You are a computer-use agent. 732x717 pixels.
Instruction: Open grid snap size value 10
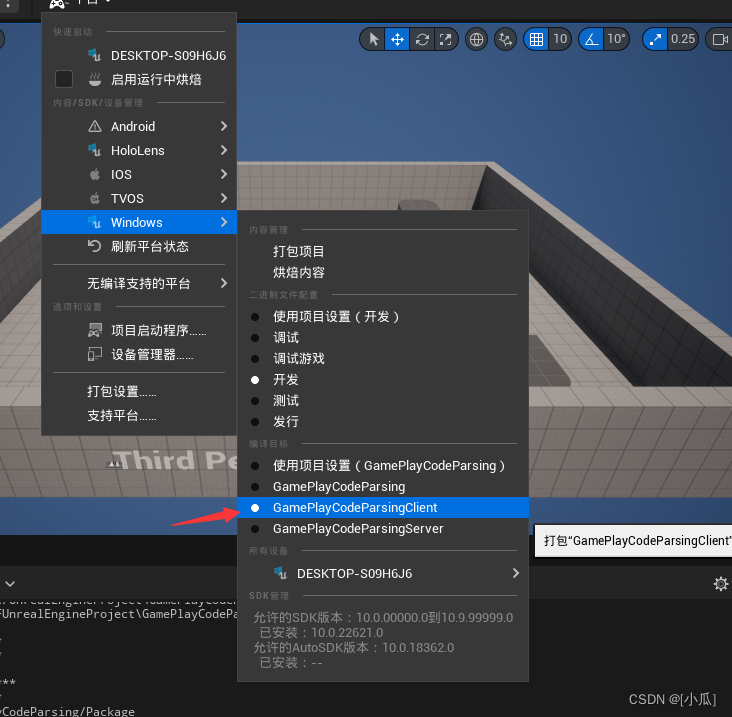[x=560, y=39]
